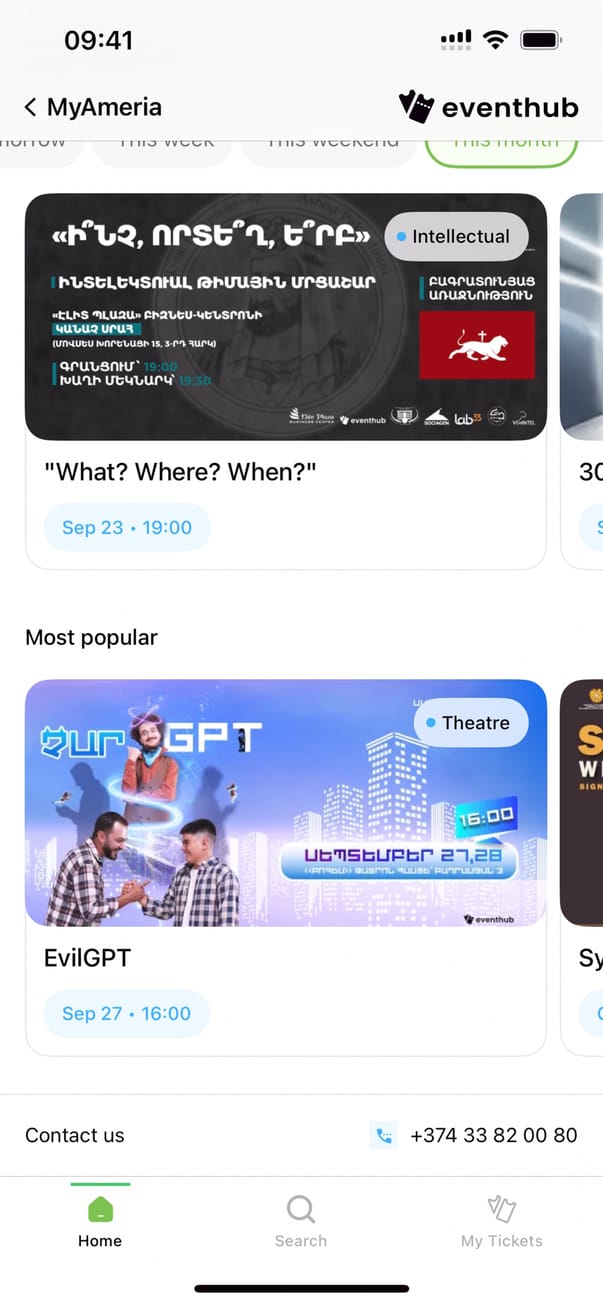Tap the back chevron next to MyAmeria
603x1305 pixels.
(x=31, y=107)
